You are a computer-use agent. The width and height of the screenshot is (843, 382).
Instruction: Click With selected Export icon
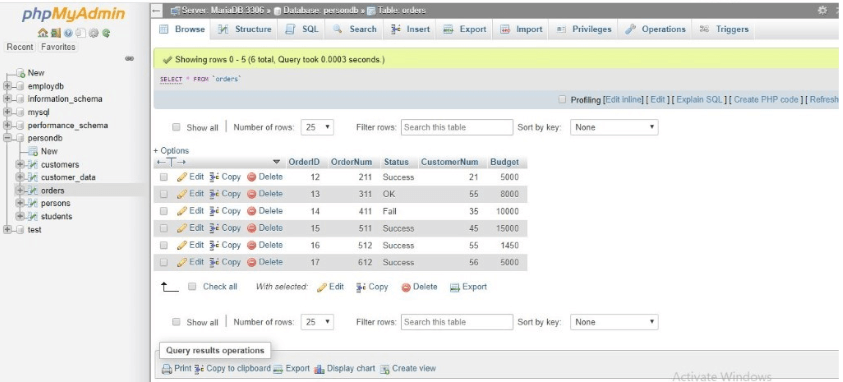(x=455, y=287)
